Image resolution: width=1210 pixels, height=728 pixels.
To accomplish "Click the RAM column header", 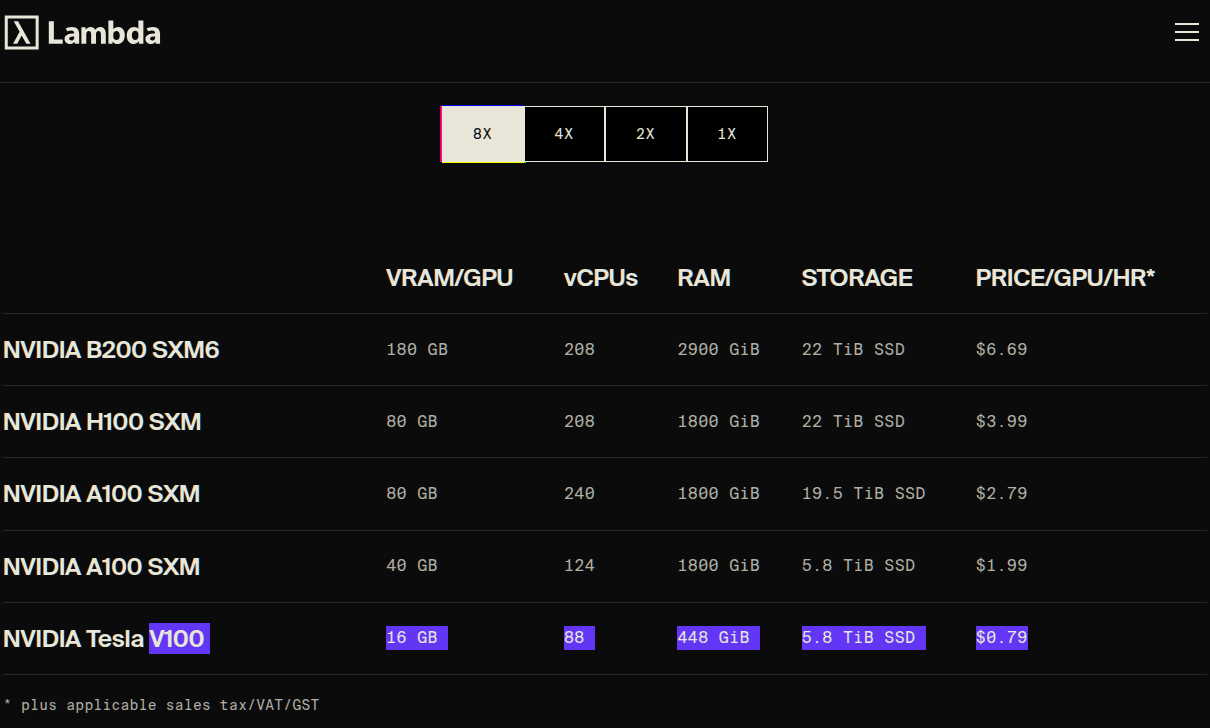I will tap(704, 278).
